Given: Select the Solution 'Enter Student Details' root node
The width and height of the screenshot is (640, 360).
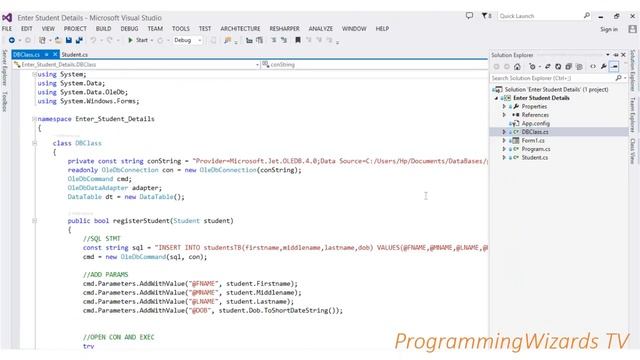Looking at the screenshot, I should (556, 89).
